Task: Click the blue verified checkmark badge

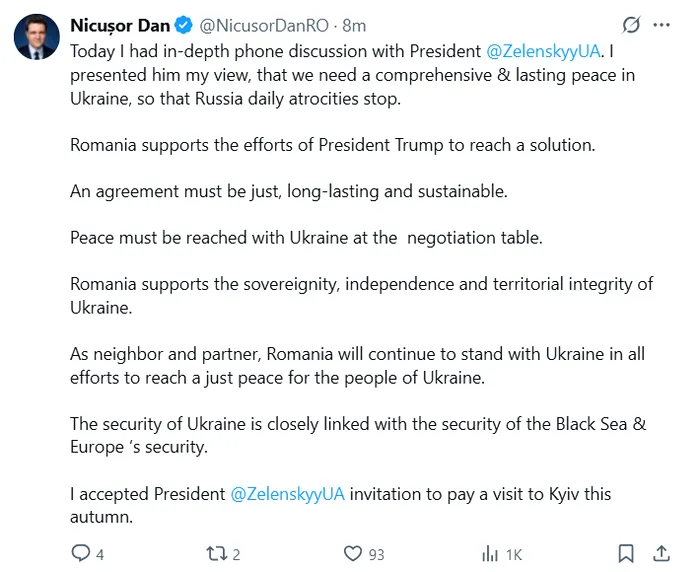Action: (x=185, y=25)
